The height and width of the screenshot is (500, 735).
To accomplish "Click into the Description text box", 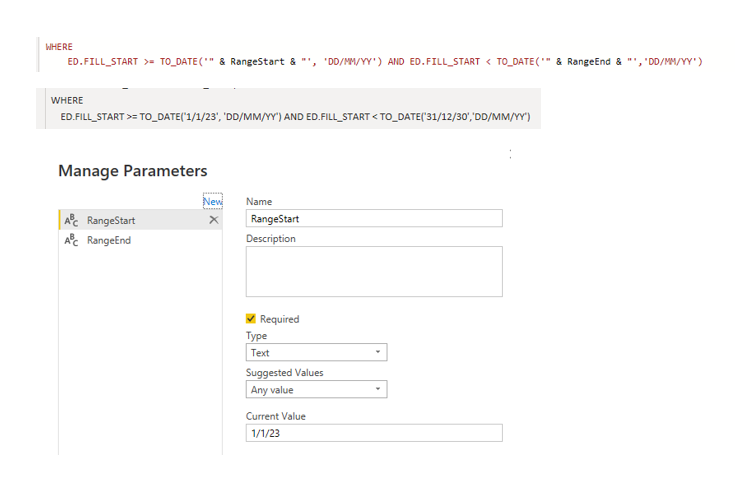I will click(374, 271).
